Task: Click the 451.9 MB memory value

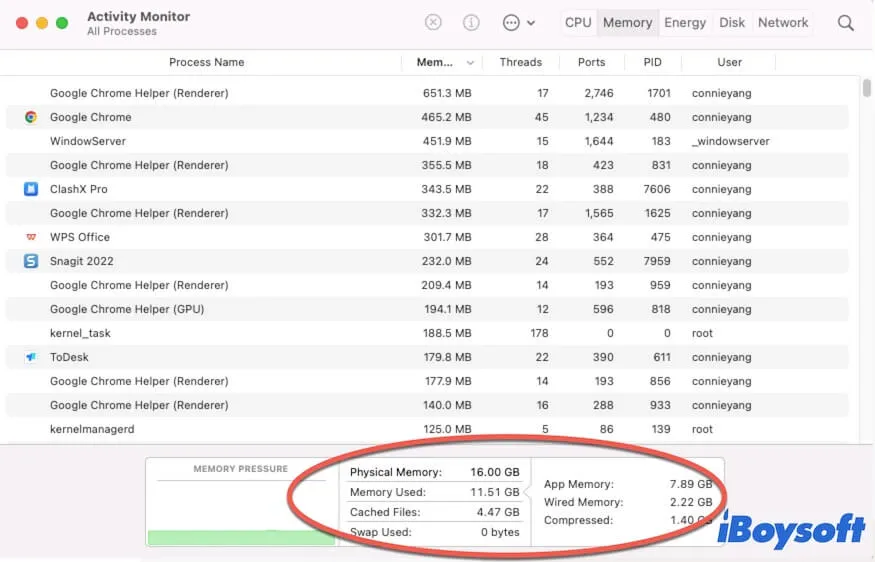Action: (x=446, y=141)
